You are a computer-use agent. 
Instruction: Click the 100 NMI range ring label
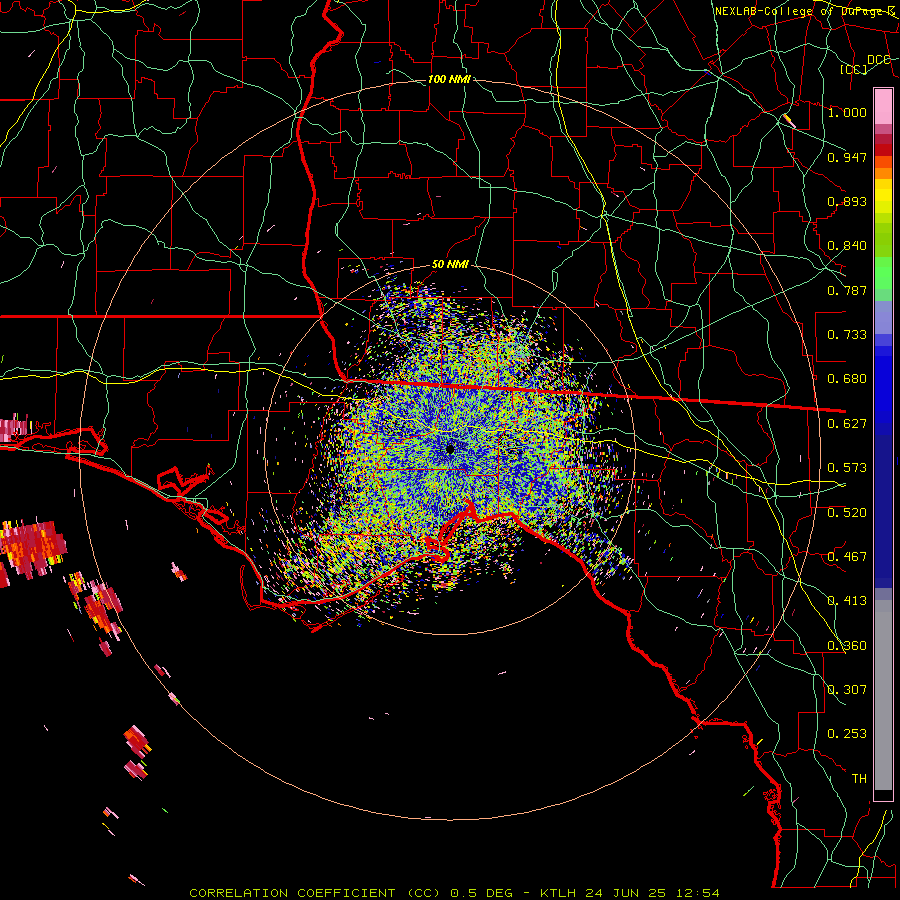click(x=449, y=79)
